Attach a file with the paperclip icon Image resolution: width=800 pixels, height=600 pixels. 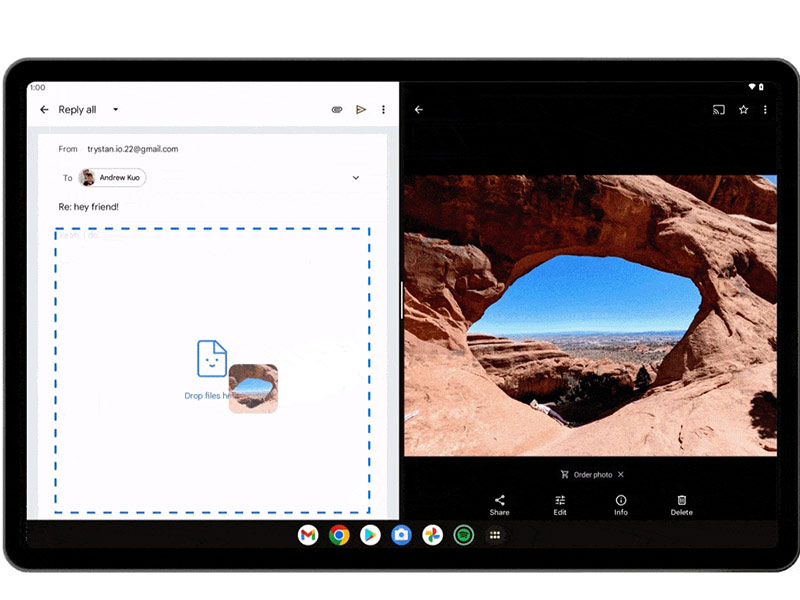click(337, 110)
